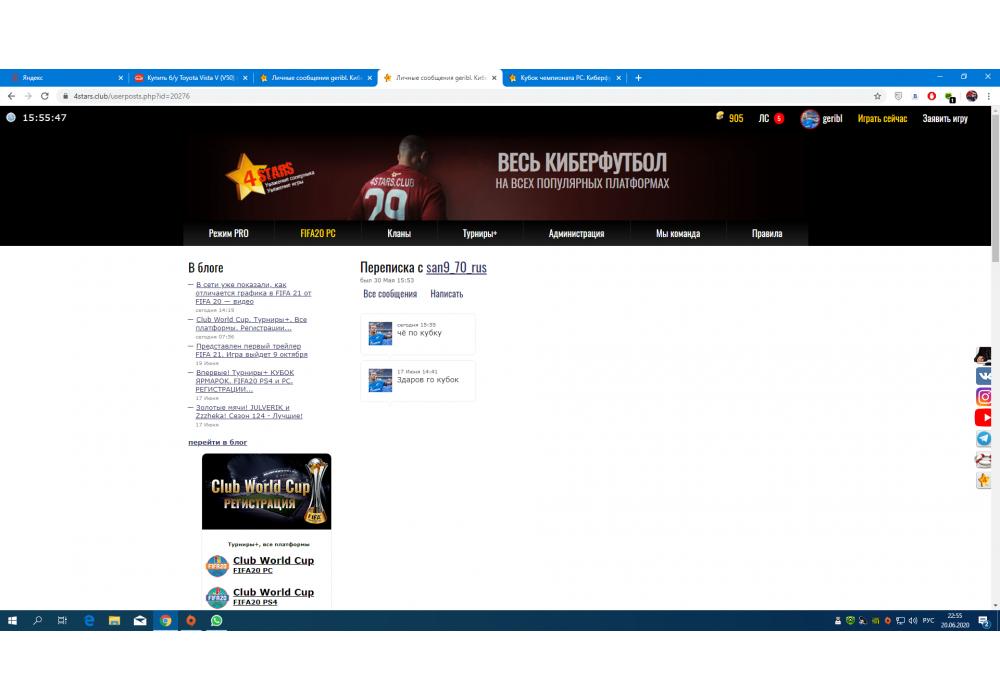Open Турниры+ navigation menu
Screen dimensions: 1000x700
coord(479,234)
